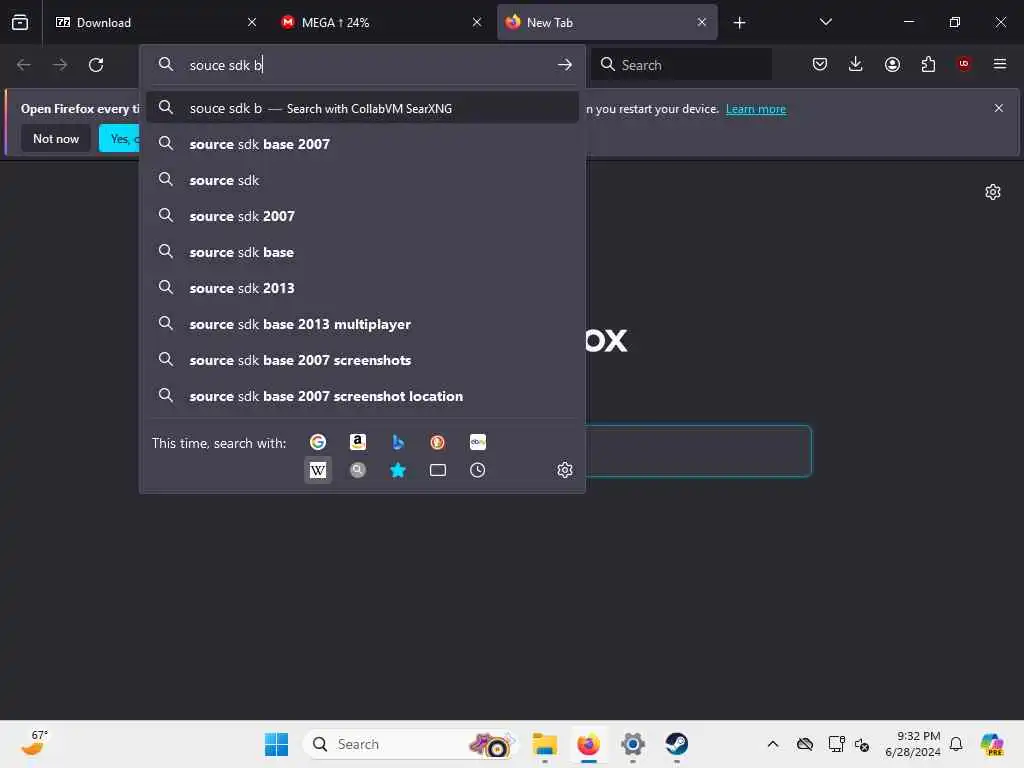Dismiss the Open Firefox notification bar
The image size is (1024, 768).
click(999, 108)
